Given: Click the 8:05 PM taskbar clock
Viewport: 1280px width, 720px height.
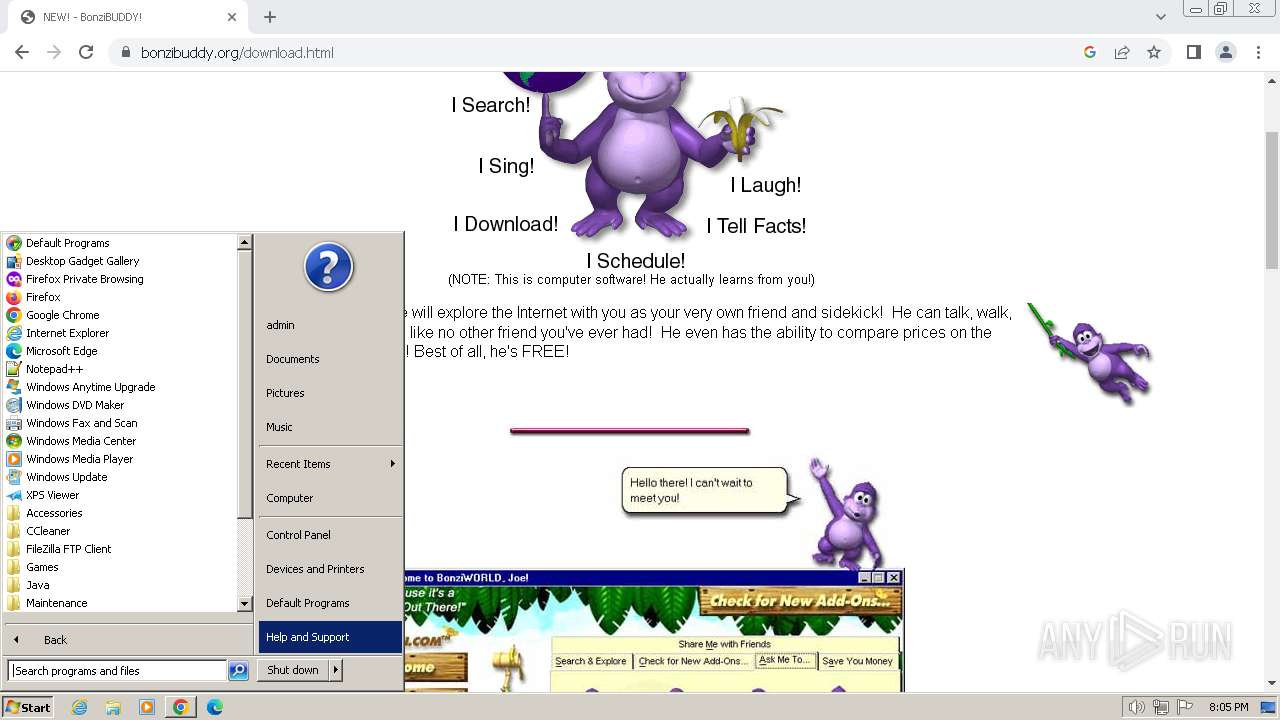Looking at the screenshot, I should point(1228,707).
